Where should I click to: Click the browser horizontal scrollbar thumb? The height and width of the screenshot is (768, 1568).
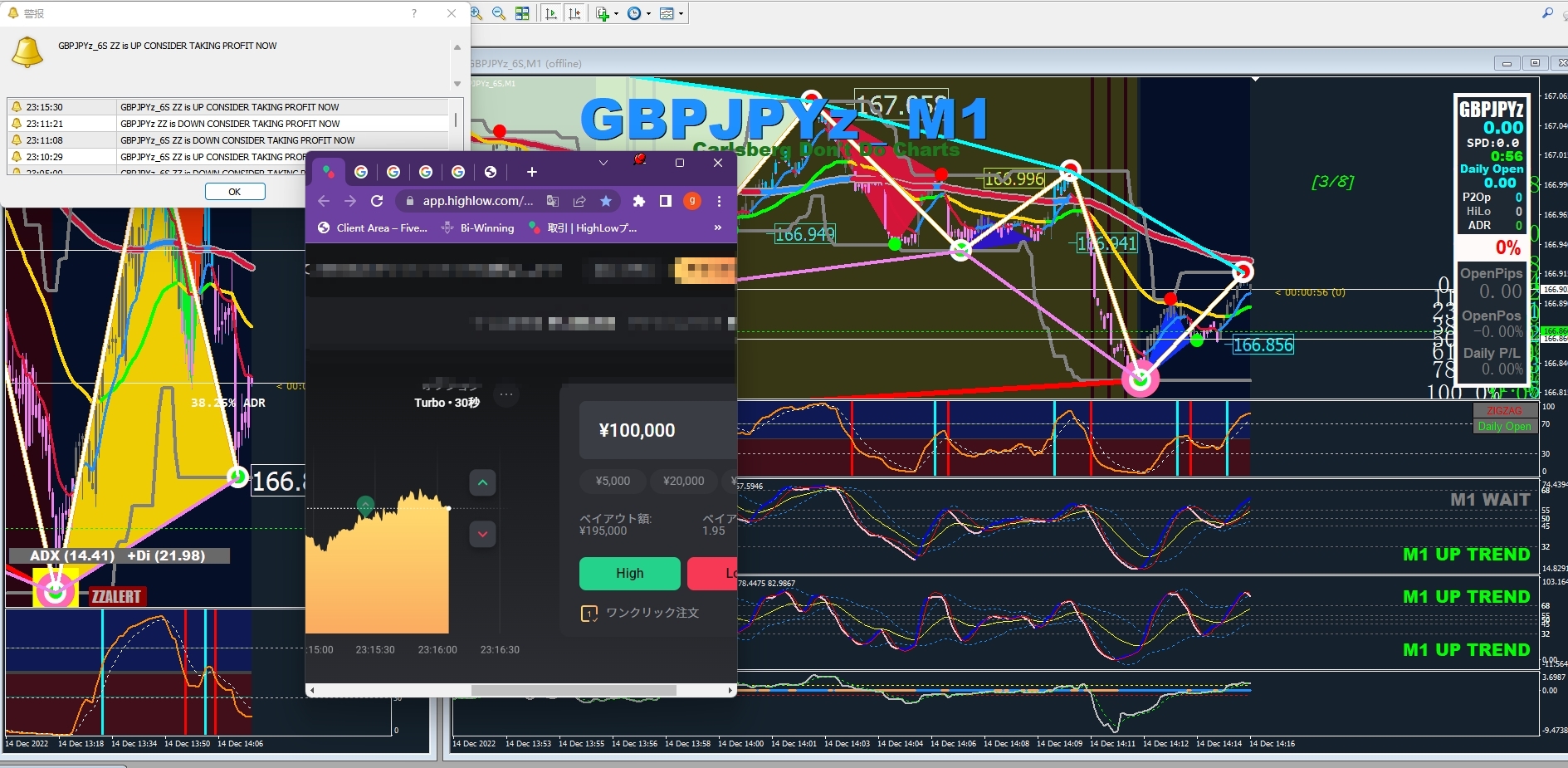click(x=574, y=690)
